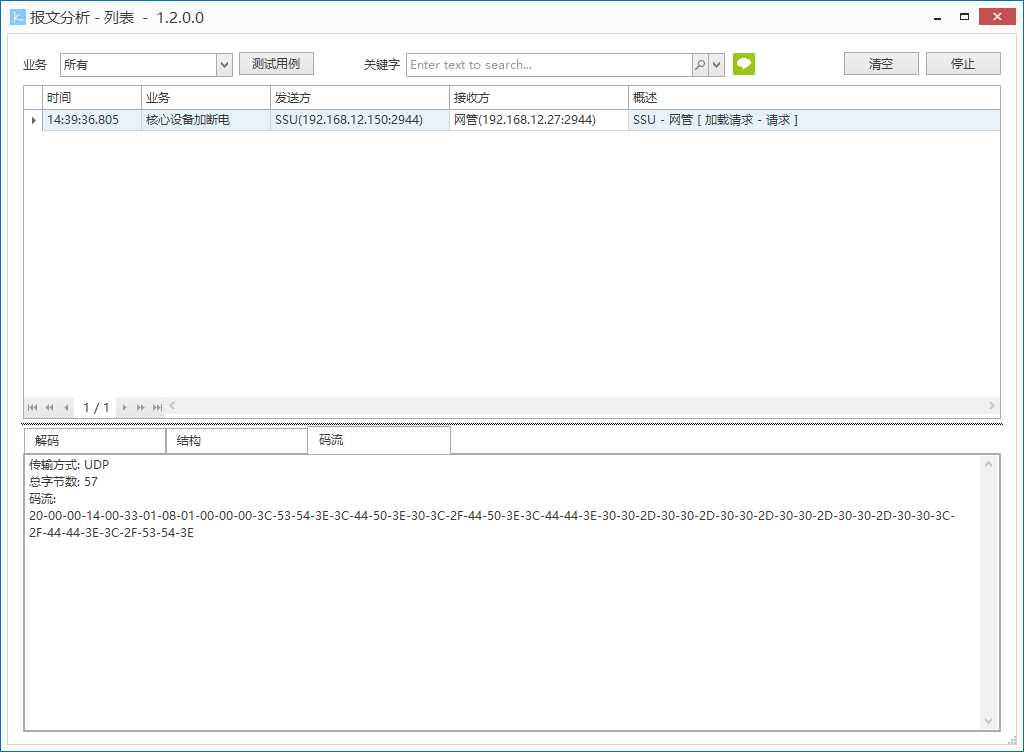Click the hex stream text starting 20-00-00-14
Viewport: 1024px width, 752px height.
pos(491,524)
